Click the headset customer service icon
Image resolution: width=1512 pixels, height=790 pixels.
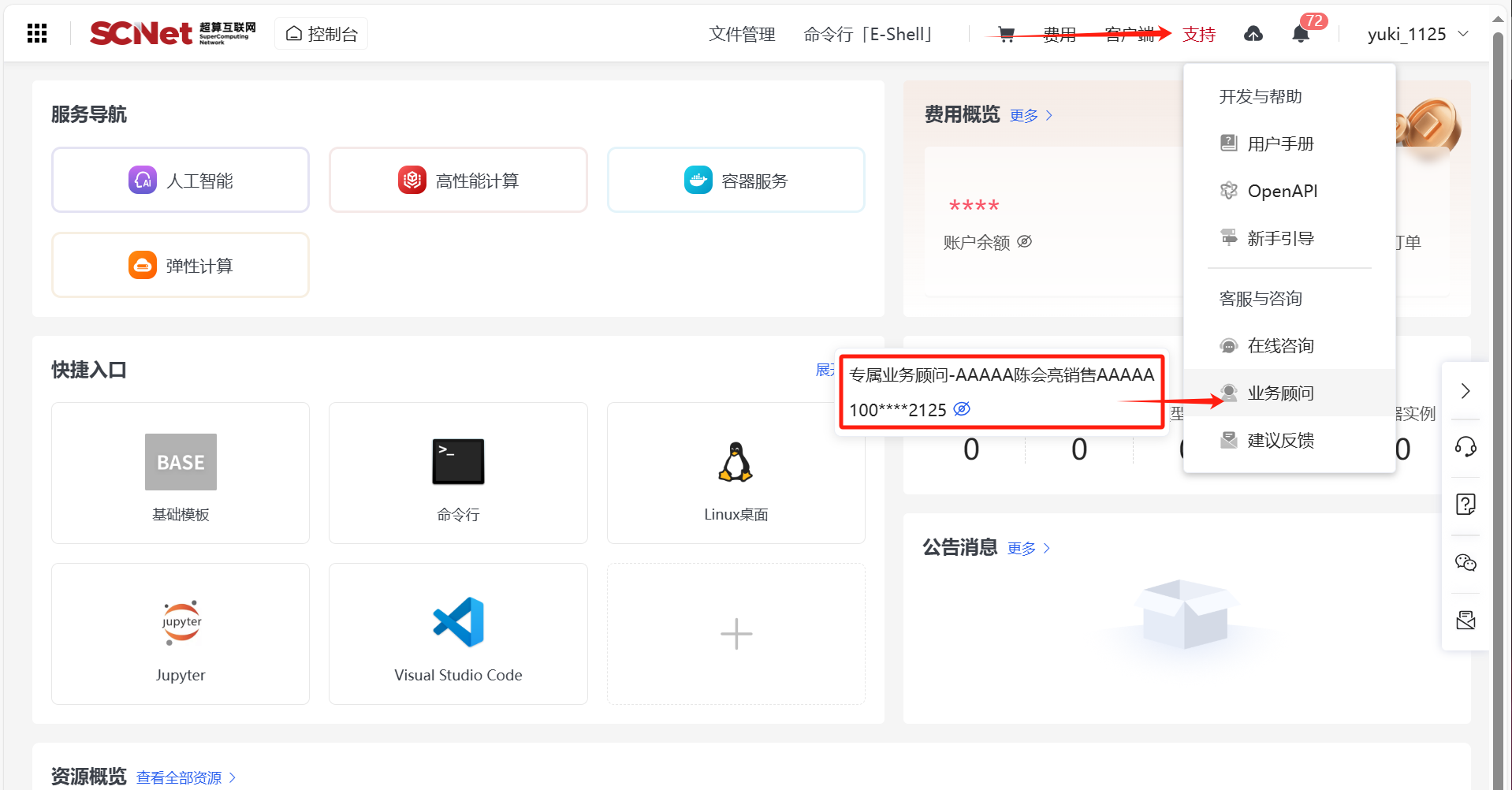[1465, 447]
